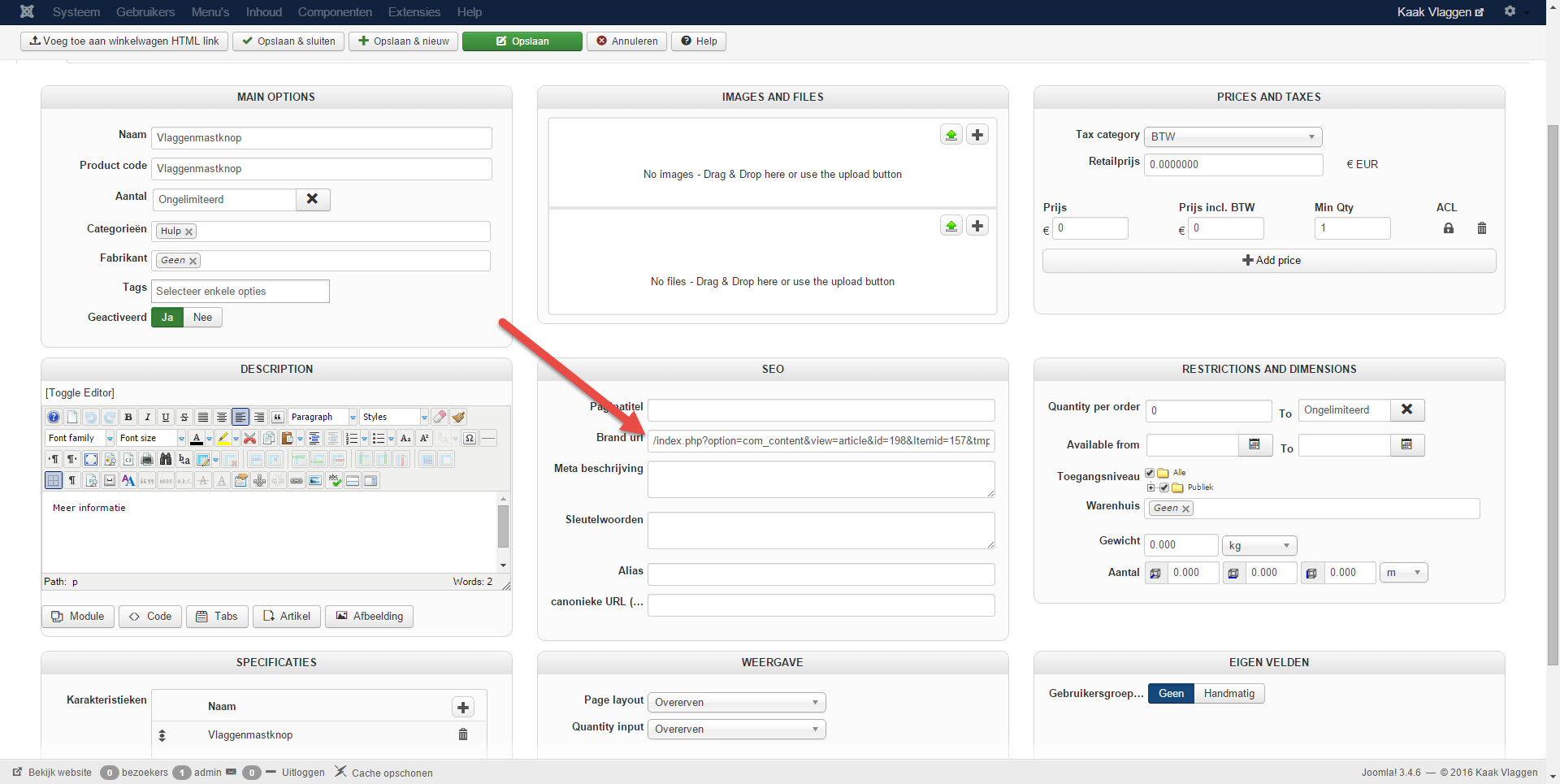Click the ACL padlock icon
1560x784 pixels.
tap(1448, 228)
